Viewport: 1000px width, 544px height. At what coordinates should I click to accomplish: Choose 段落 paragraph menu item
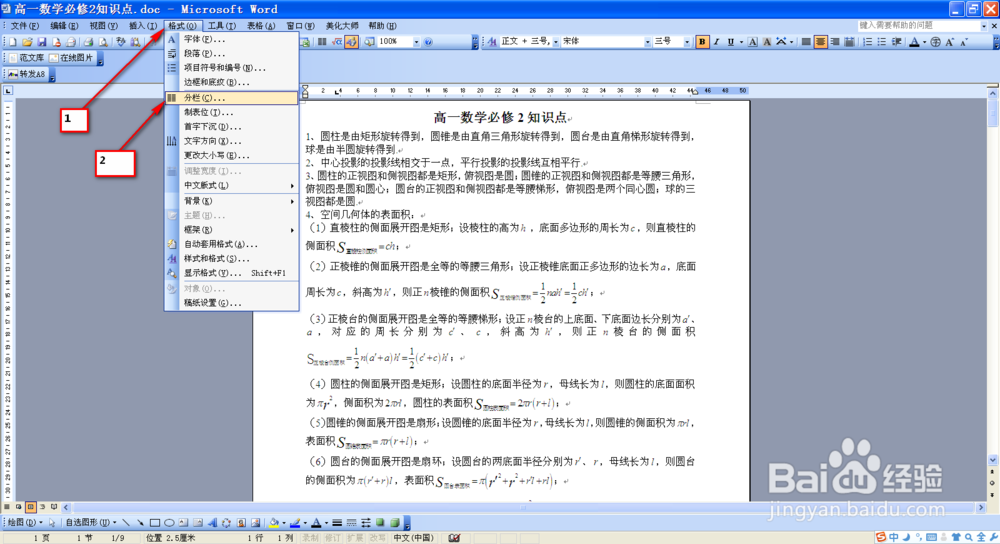click(232, 54)
